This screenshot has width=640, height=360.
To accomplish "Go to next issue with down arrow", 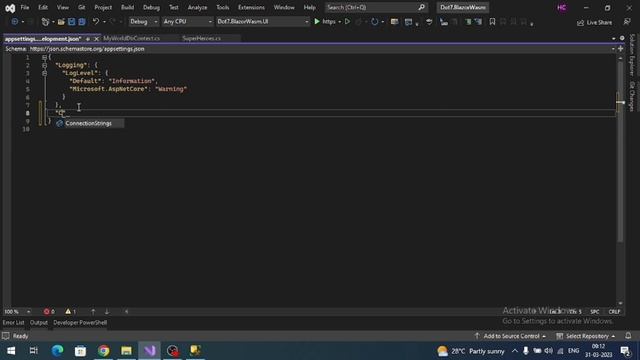I will tap(107, 311).
